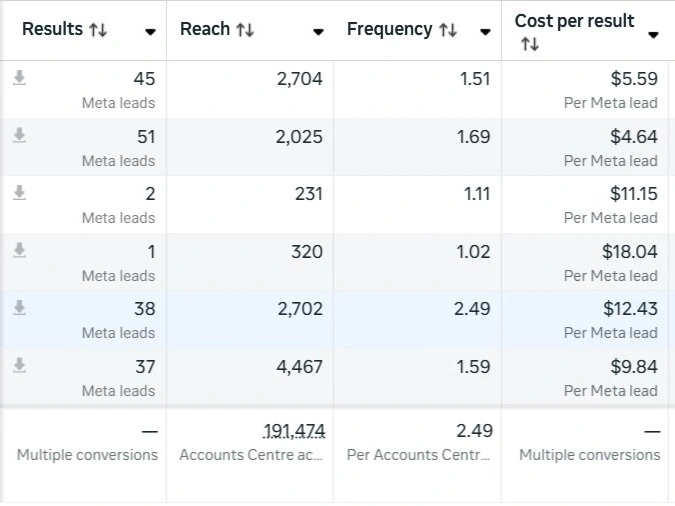Open the Reach column dropdown arrow
675x506 pixels.
click(318, 32)
